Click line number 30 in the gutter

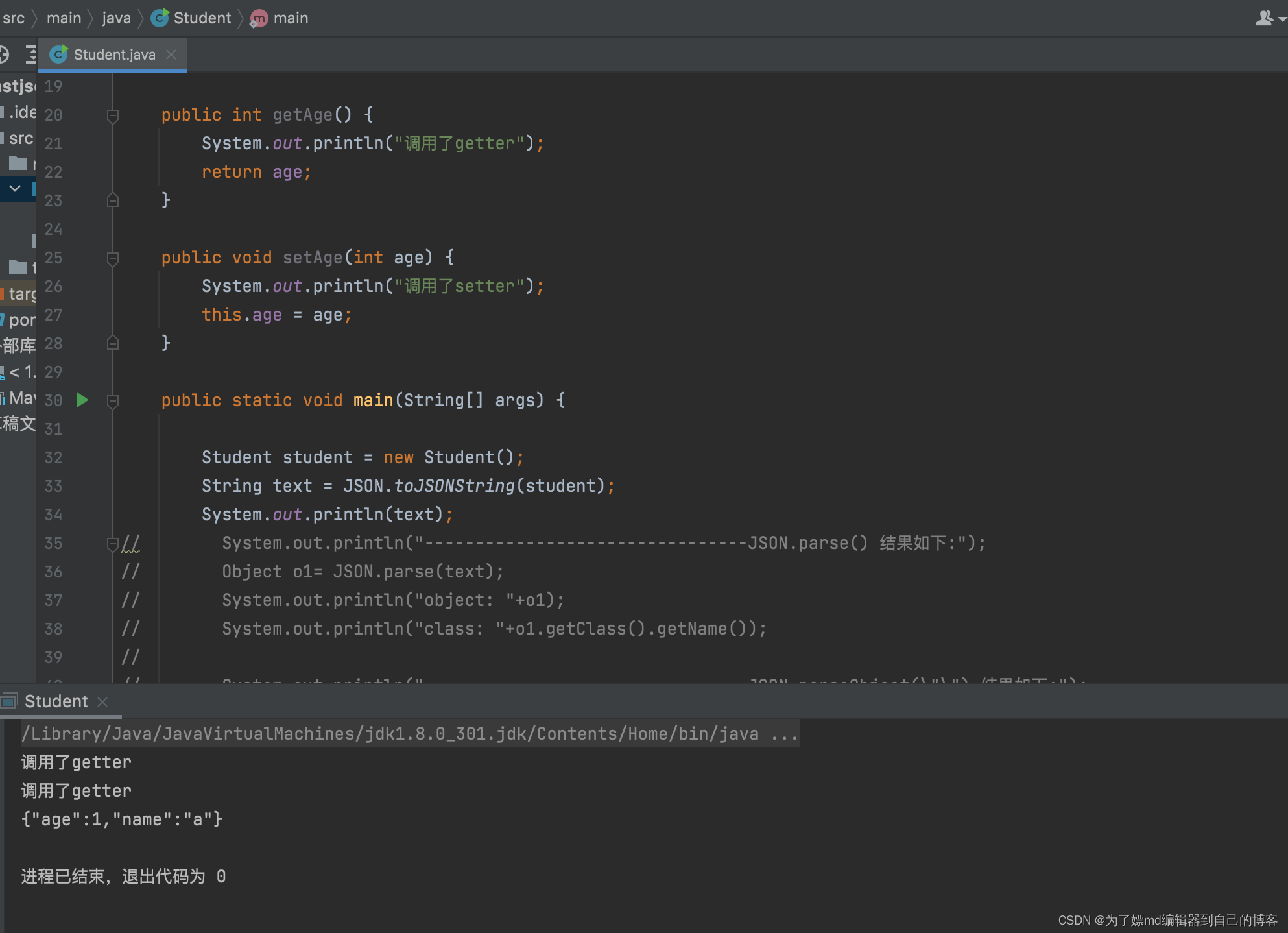pyautogui.click(x=53, y=400)
